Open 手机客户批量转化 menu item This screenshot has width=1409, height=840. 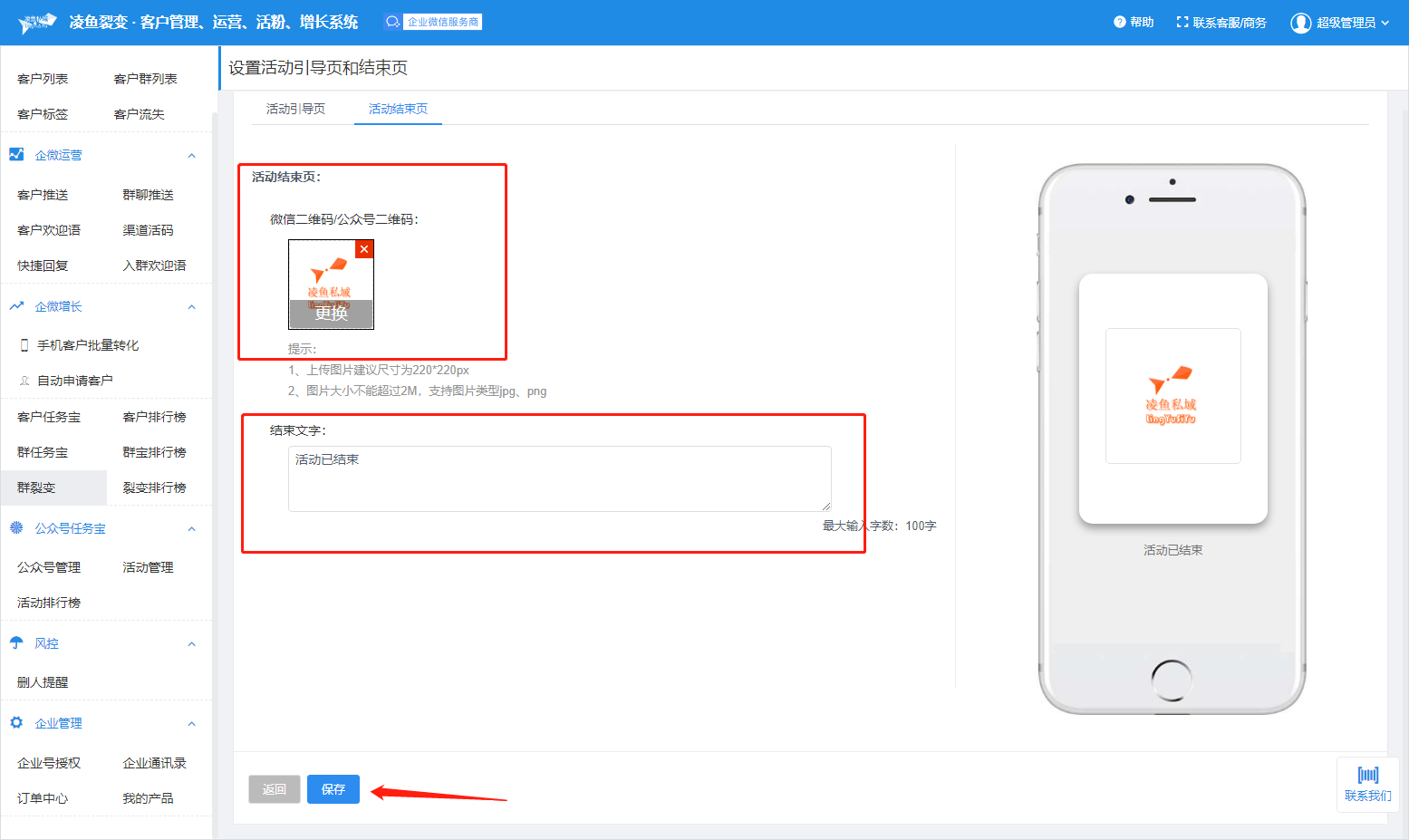[87, 345]
